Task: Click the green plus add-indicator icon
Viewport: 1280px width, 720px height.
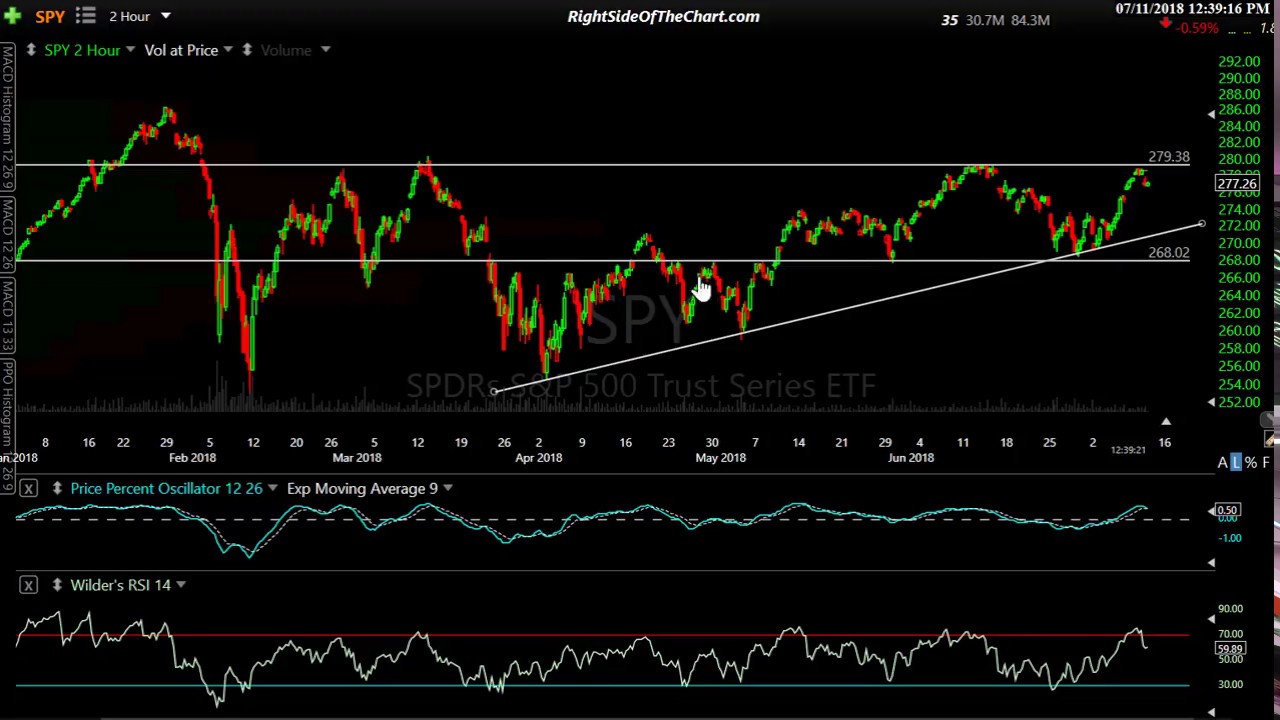Action: (x=13, y=16)
